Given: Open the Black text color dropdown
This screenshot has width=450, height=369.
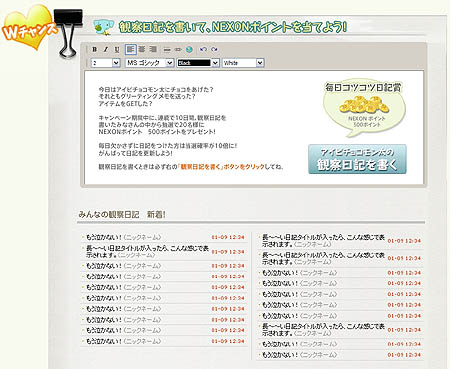Looking at the screenshot, I should tap(198, 63).
